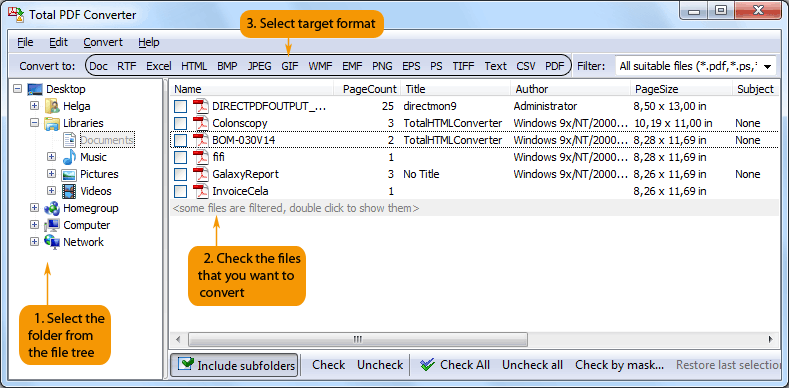Open the File menu
Image resolution: width=789 pixels, height=388 pixels.
click(25, 42)
